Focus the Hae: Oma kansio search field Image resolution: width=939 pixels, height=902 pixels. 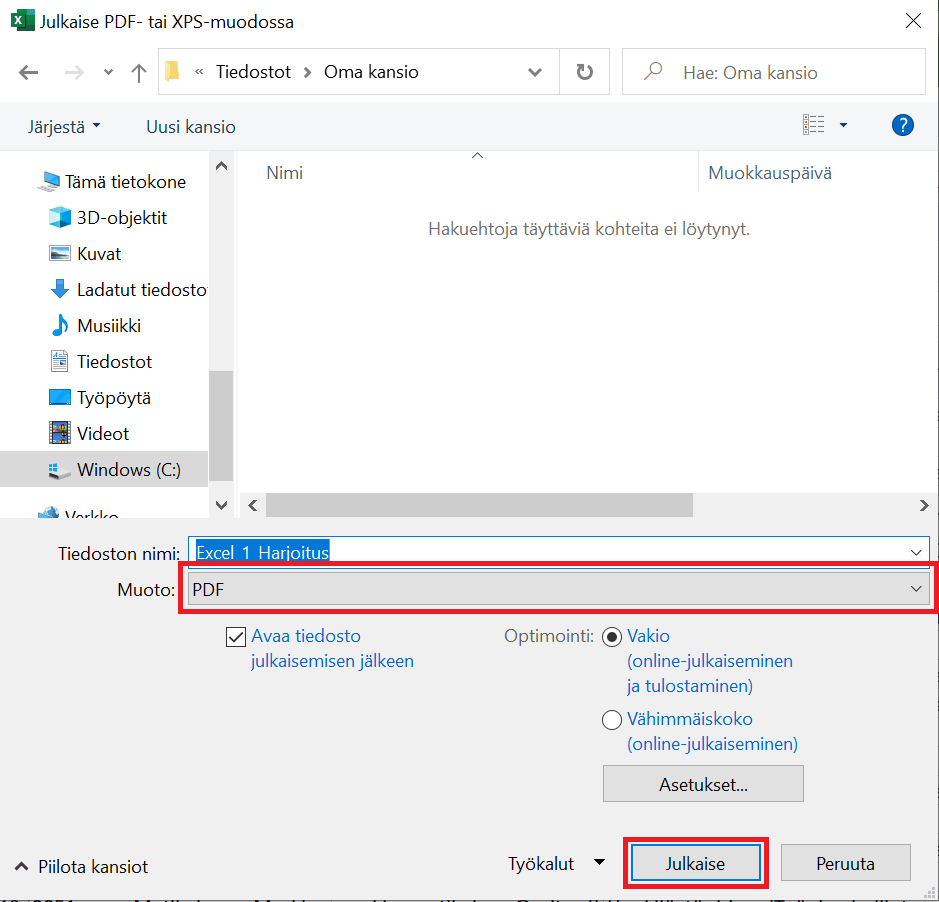pos(774,72)
